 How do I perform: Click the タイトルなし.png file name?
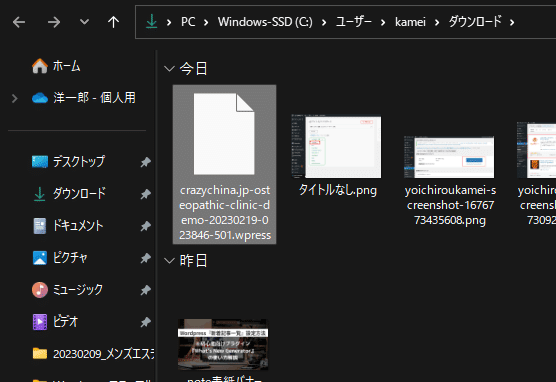[x=338, y=190]
